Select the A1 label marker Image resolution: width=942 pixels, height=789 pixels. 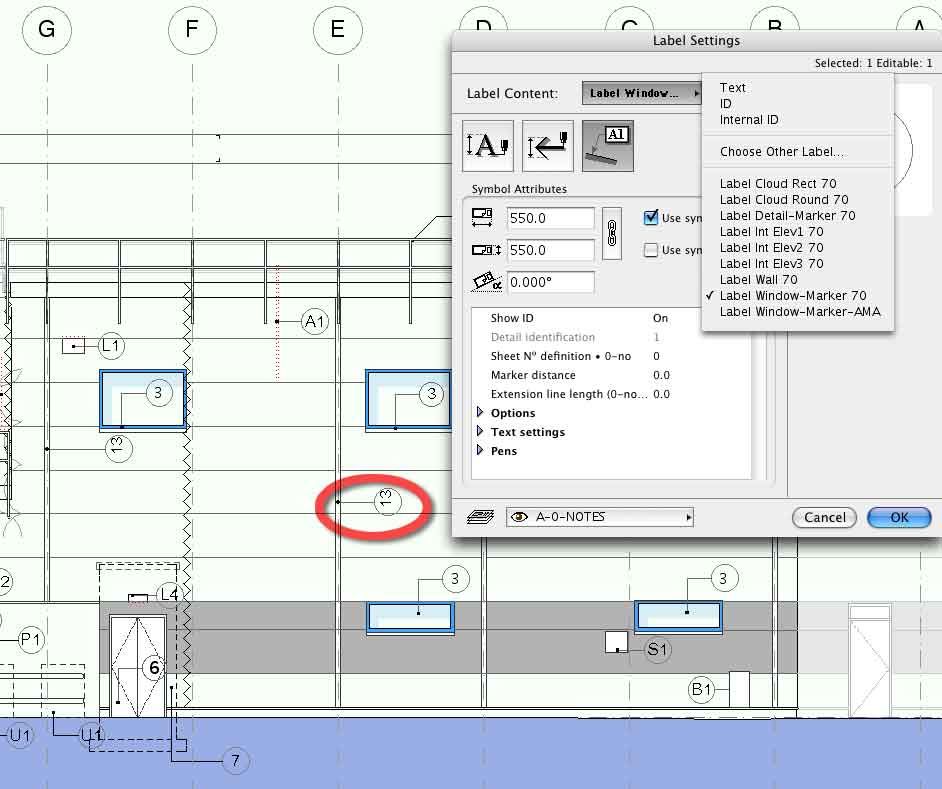point(315,321)
